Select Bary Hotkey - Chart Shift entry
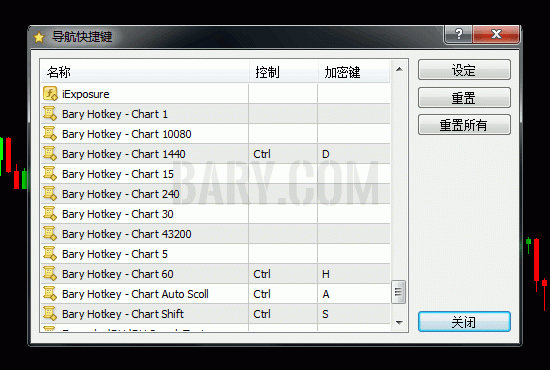Image resolution: width=550 pixels, height=370 pixels. coord(123,314)
